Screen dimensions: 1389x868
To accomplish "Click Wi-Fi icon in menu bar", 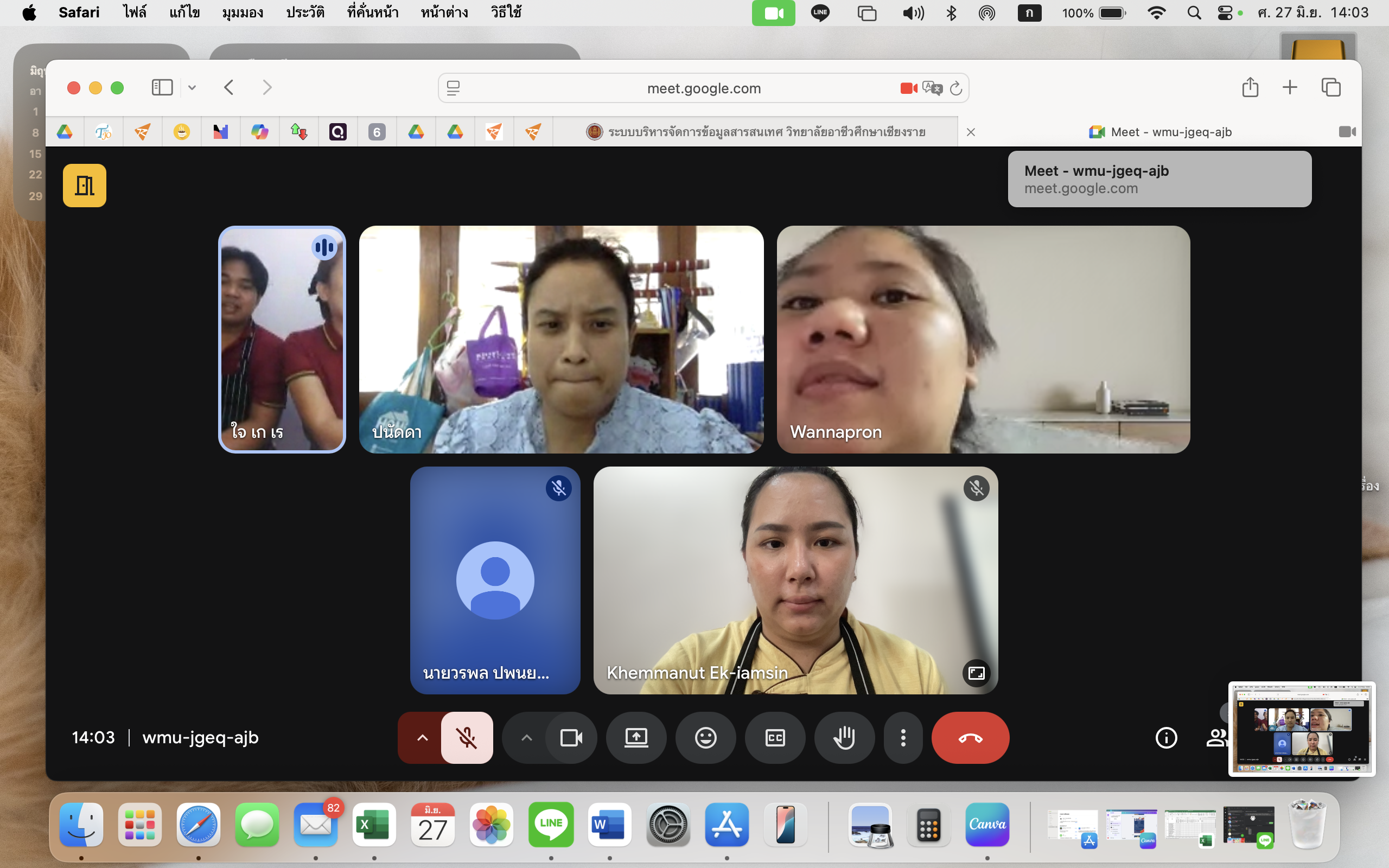I will (1156, 12).
